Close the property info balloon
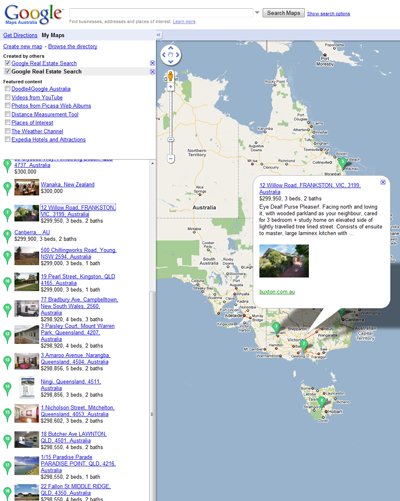The image size is (400, 501). tap(383, 182)
